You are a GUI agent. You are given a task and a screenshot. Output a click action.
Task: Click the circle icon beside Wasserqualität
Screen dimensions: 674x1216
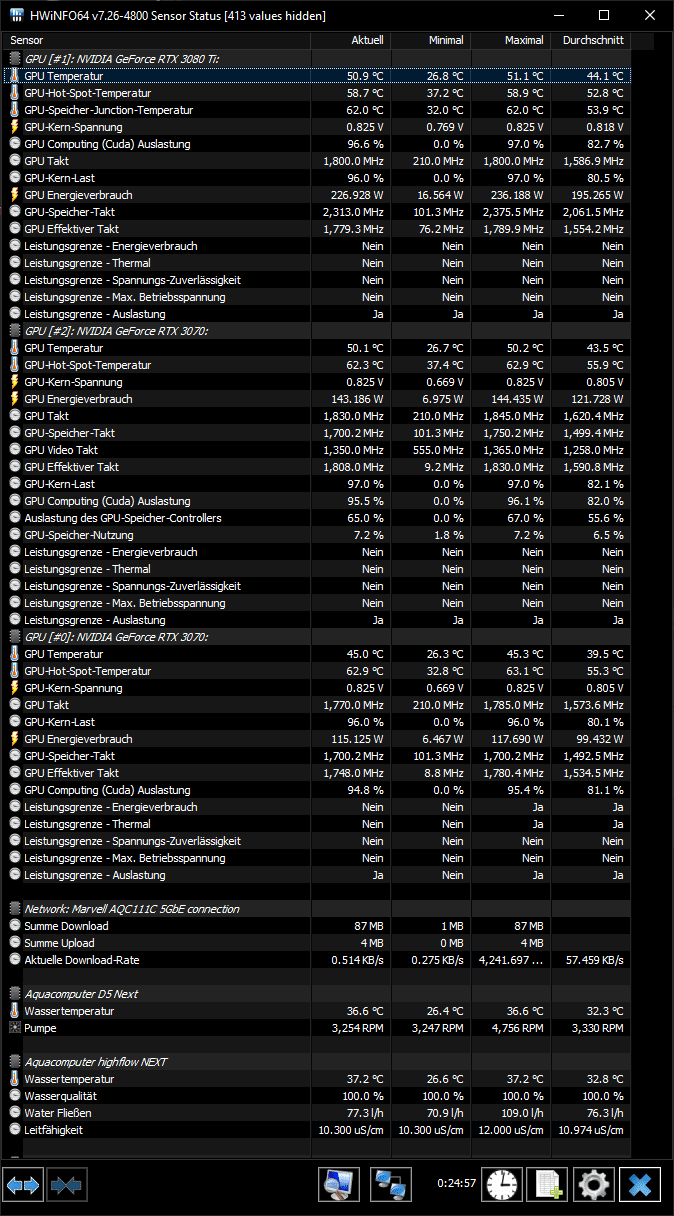click(15, 1096)
